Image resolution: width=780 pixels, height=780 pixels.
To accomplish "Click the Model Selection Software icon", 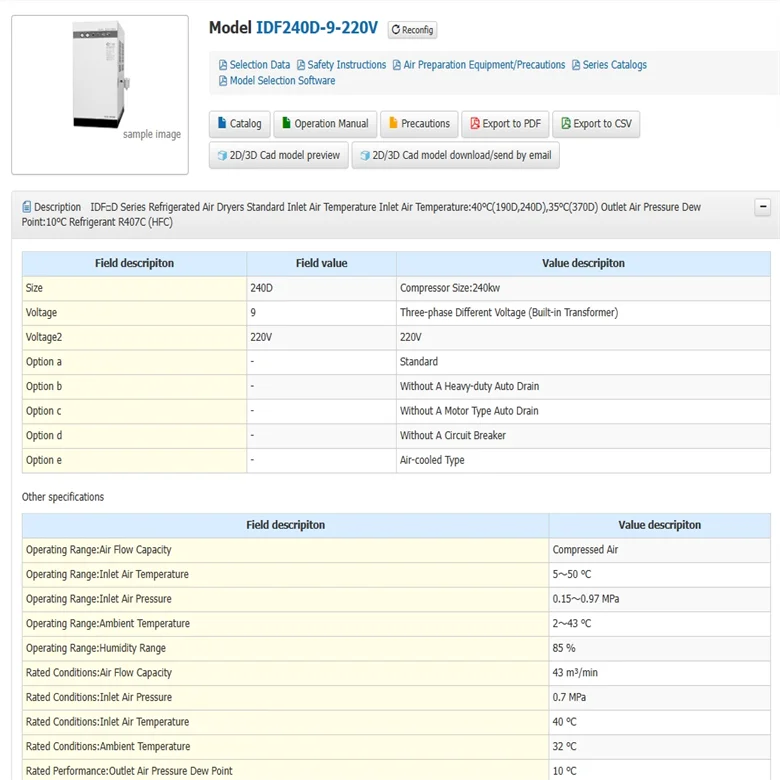I will [x=223, y=81].
